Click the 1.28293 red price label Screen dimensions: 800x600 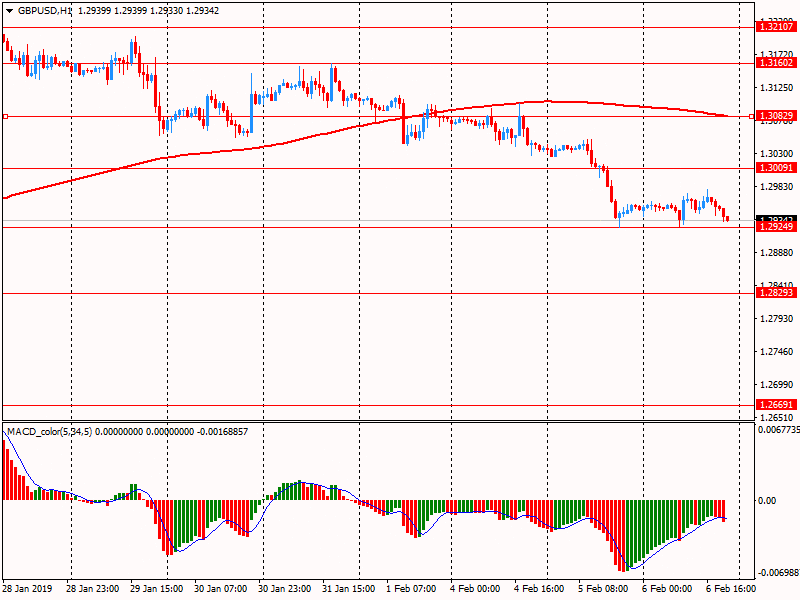click(x=776, y=293)
